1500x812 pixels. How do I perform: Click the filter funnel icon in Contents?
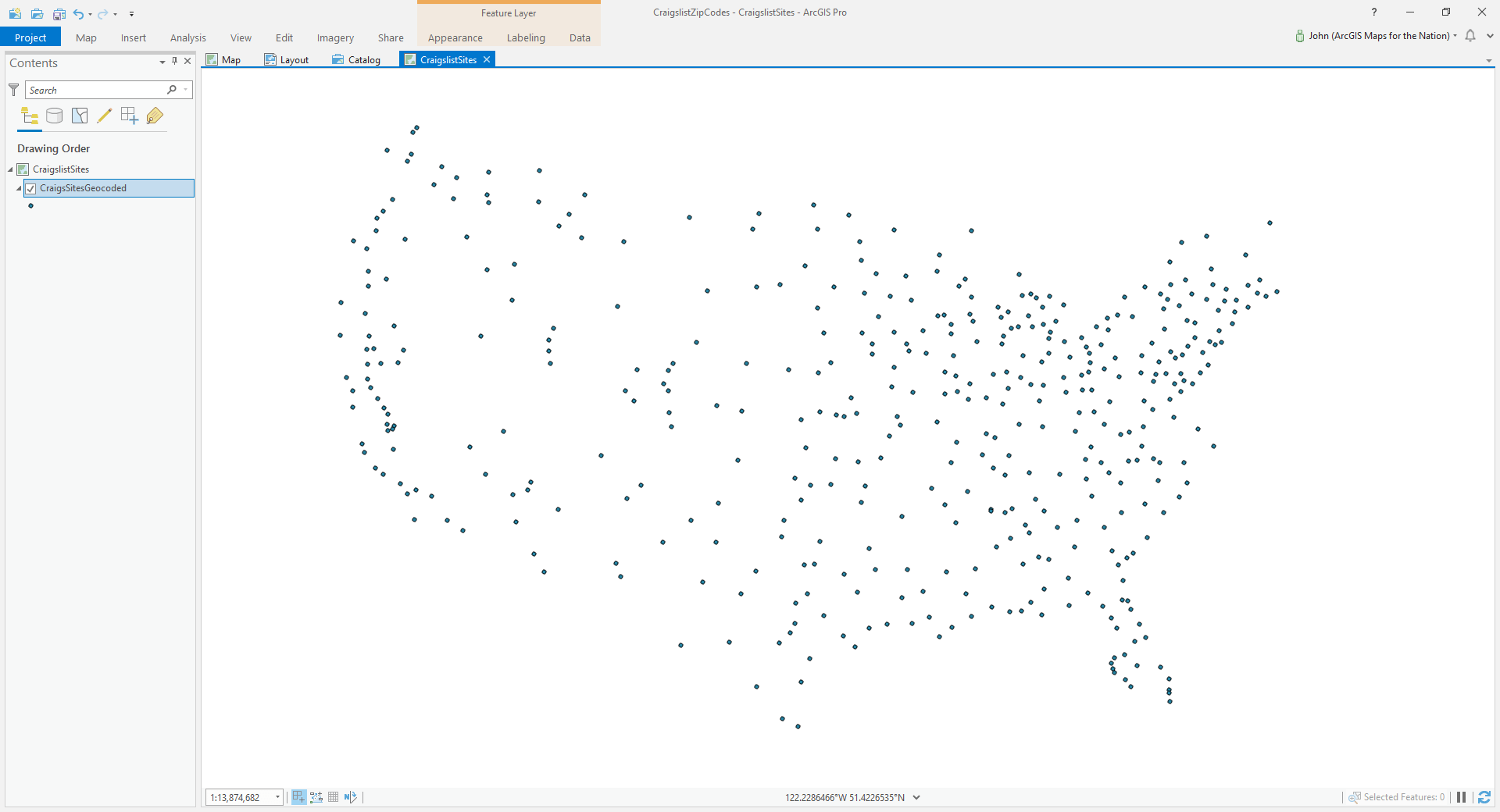pos(13,90)
